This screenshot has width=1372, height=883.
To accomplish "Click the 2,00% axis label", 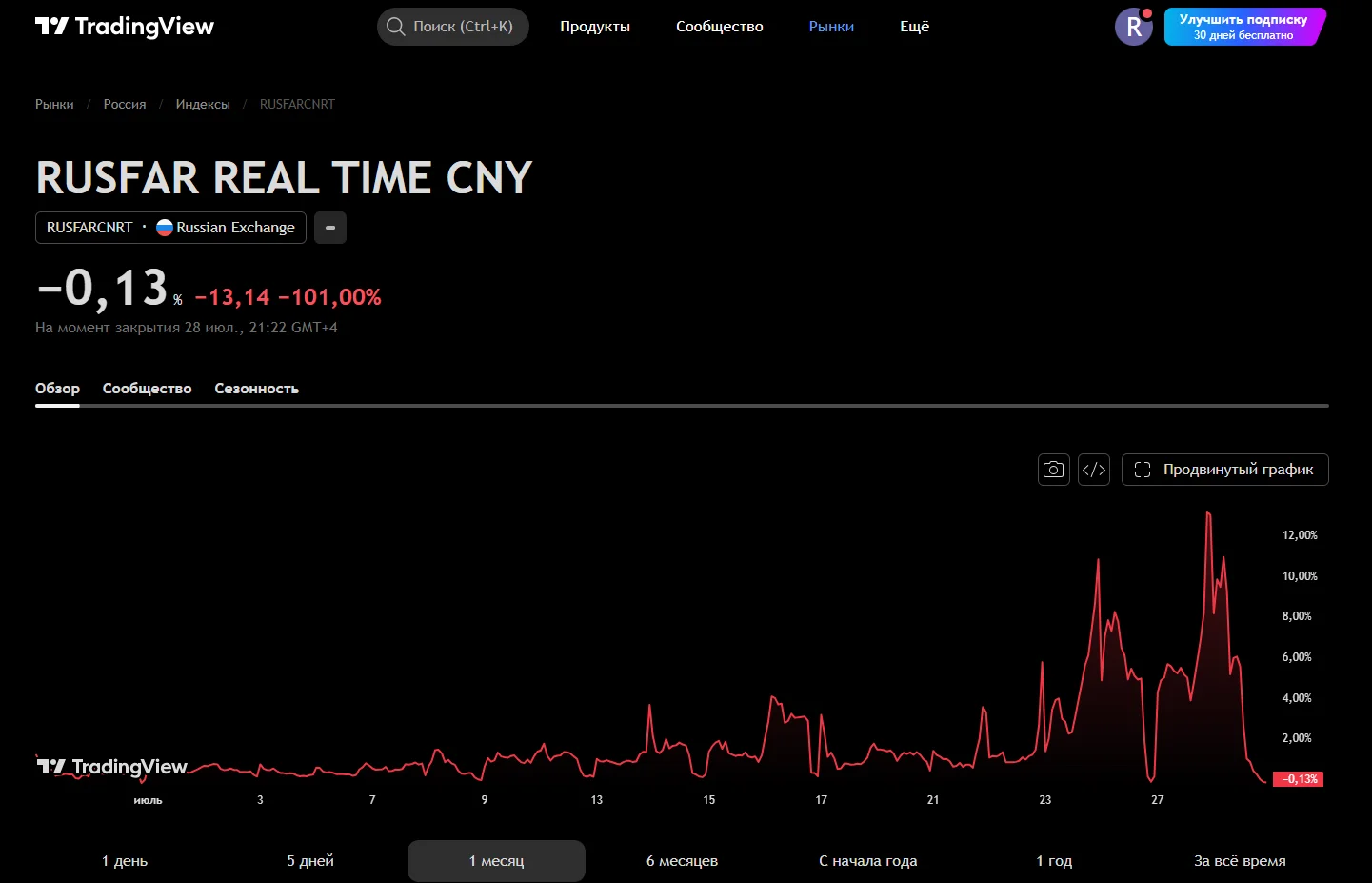I will (x=1297, y=738).
